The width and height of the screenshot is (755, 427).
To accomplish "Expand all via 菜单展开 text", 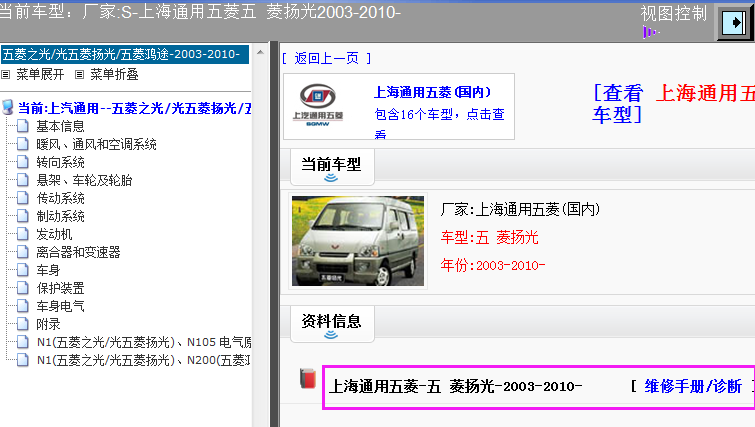I will coord(40,75).
